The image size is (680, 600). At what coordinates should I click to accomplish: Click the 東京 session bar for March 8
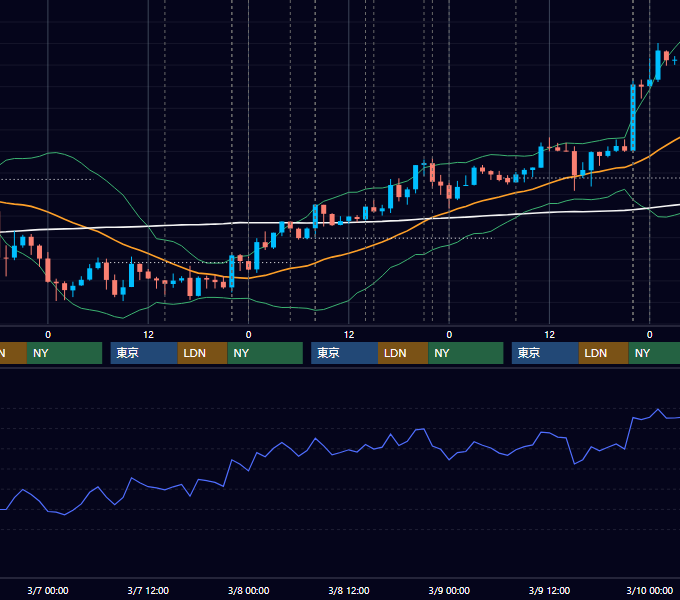345,353
